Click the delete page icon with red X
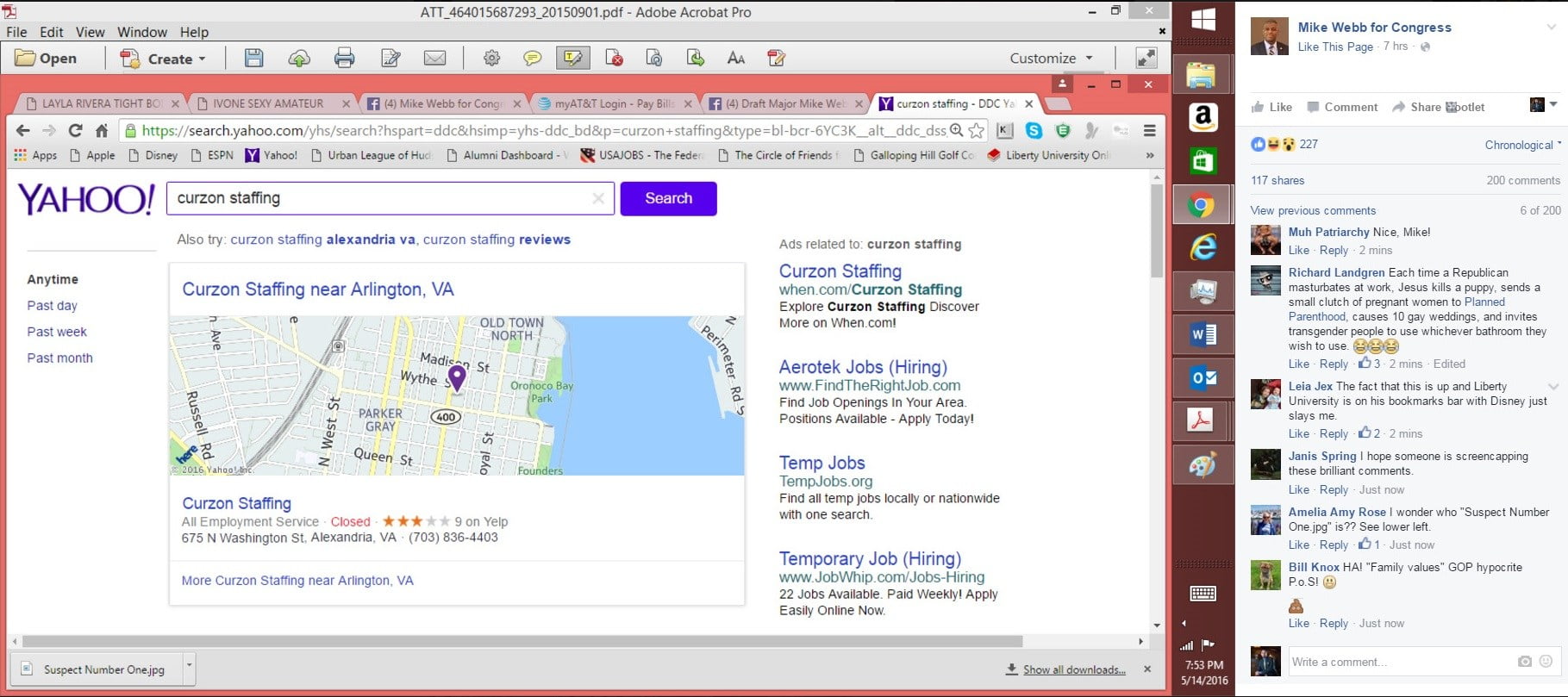 pyautogui.click(x=614, y=58)
